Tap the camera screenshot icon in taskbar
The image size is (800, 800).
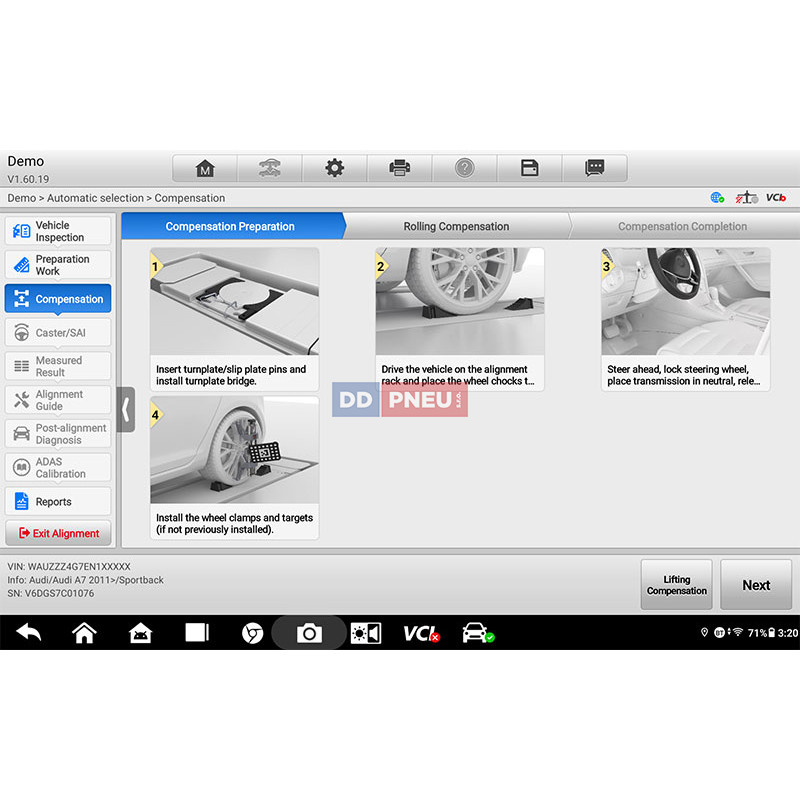coord(309,633)
